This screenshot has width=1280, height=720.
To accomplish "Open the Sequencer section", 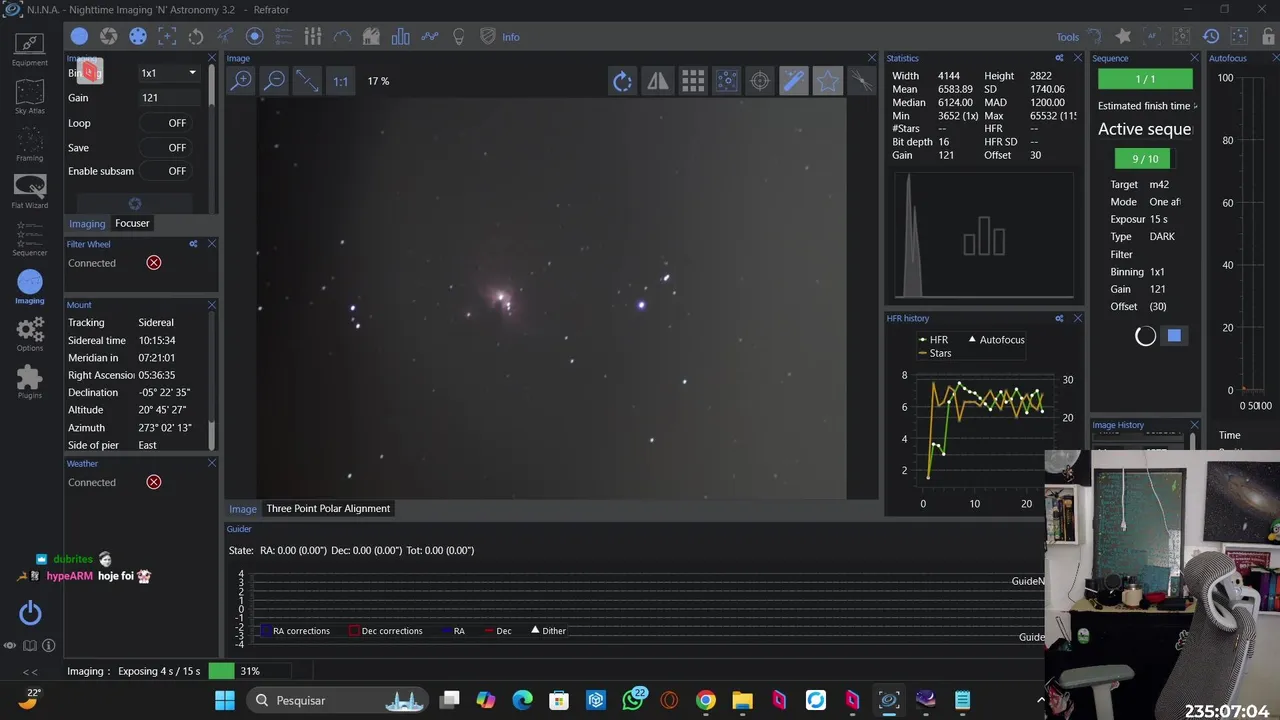I will 29,239.
